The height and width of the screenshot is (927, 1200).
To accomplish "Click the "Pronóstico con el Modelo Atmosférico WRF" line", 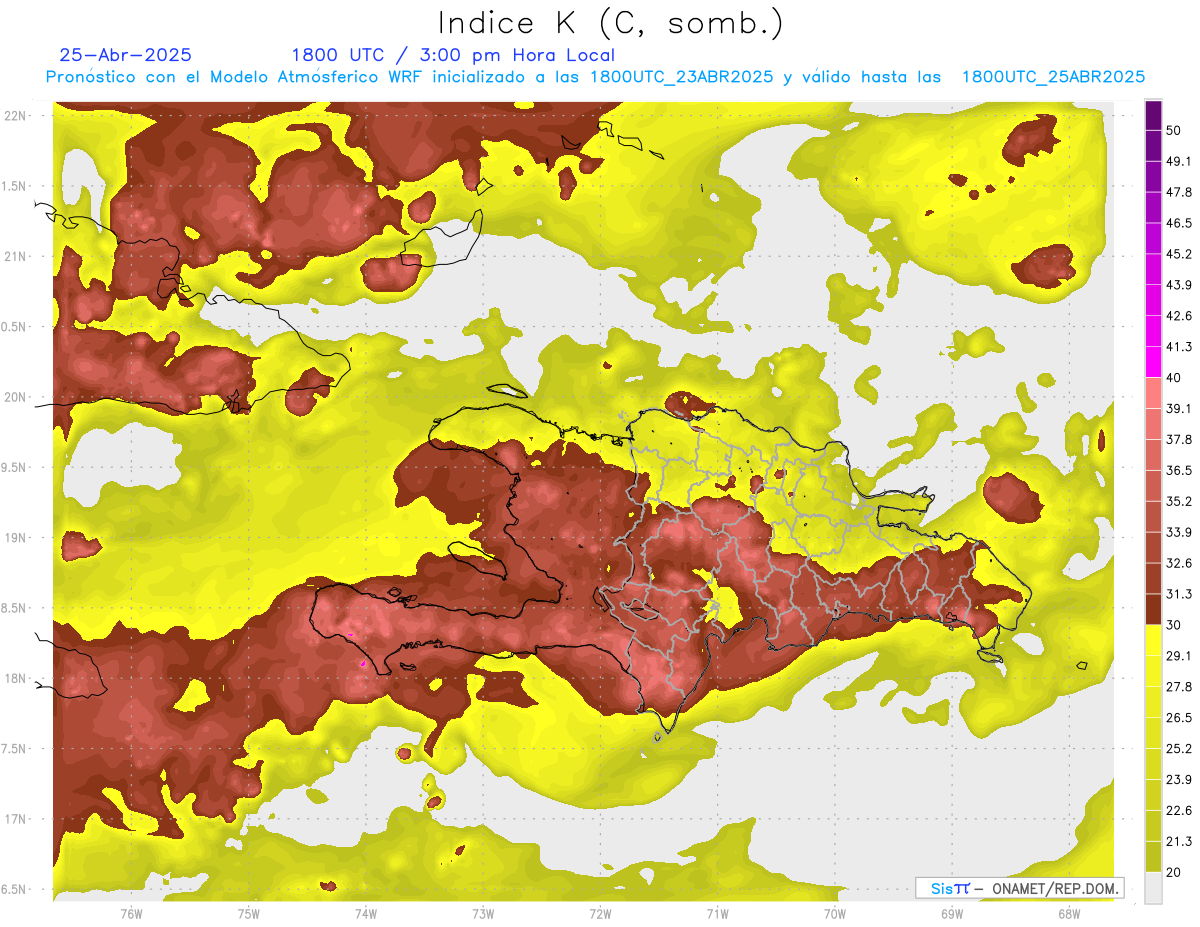I will point(595,77).
